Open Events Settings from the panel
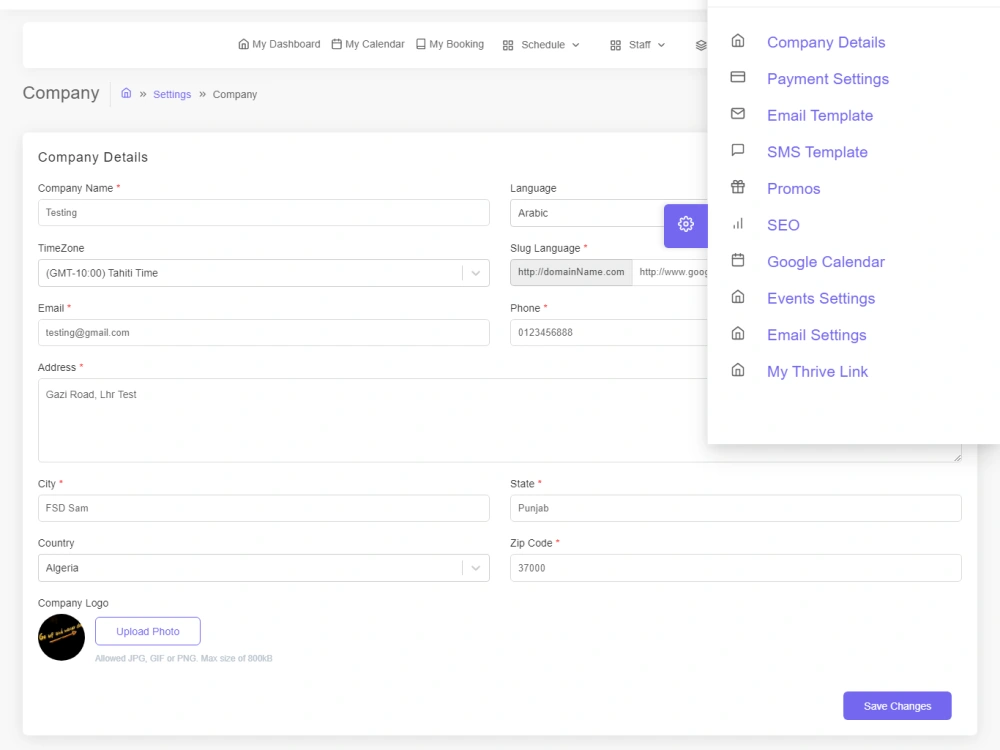The width and height of the screenshot is (1000, 750). [x=821, y=298]
